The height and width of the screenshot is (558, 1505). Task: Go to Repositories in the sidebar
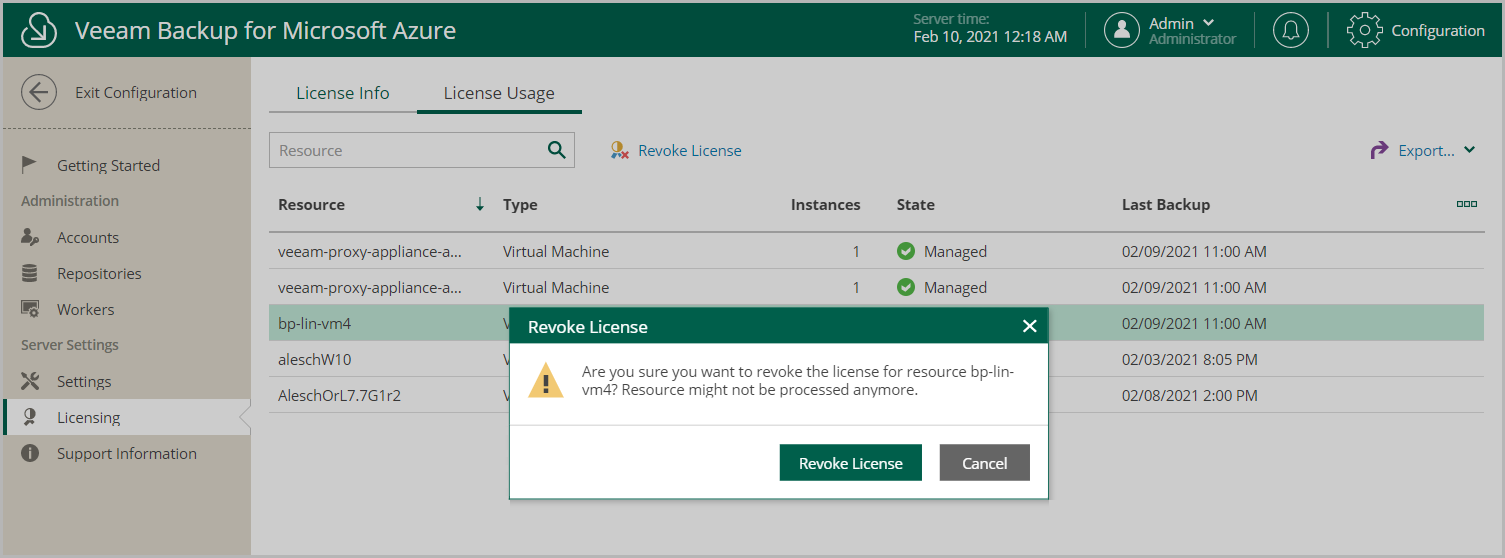tap(99, 273)
